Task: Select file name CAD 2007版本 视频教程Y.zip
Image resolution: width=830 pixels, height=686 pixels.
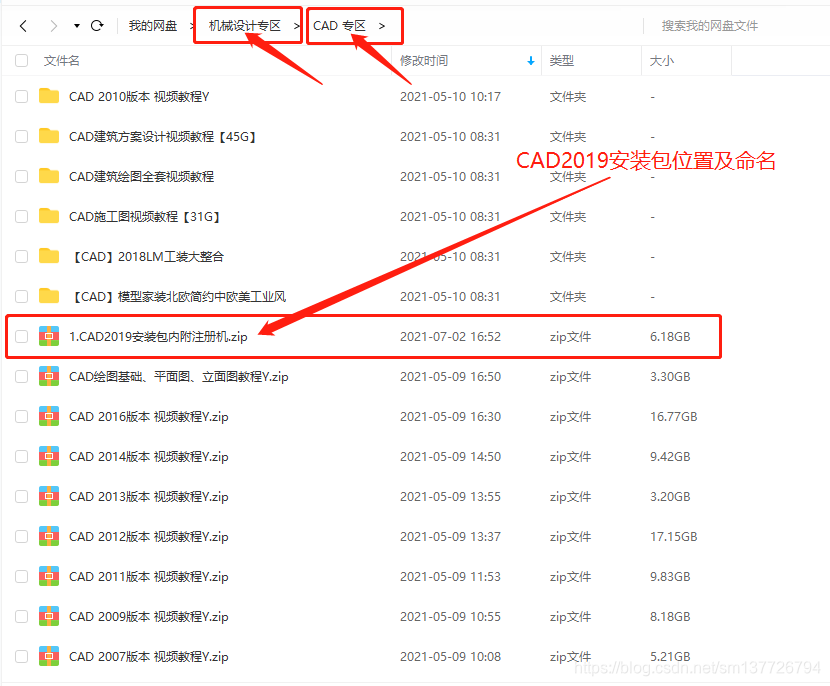Action: [149, 657]
